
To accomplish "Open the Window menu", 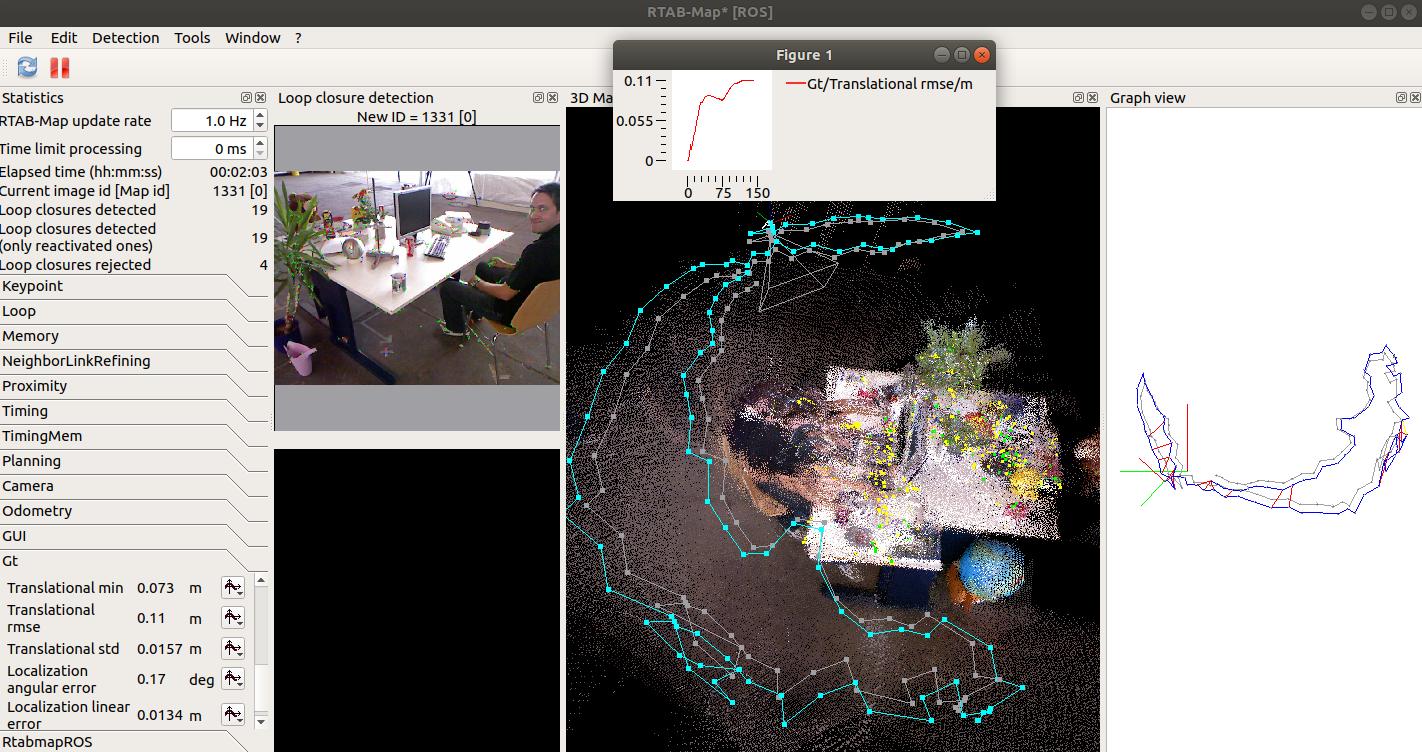I will pos(252,37).
